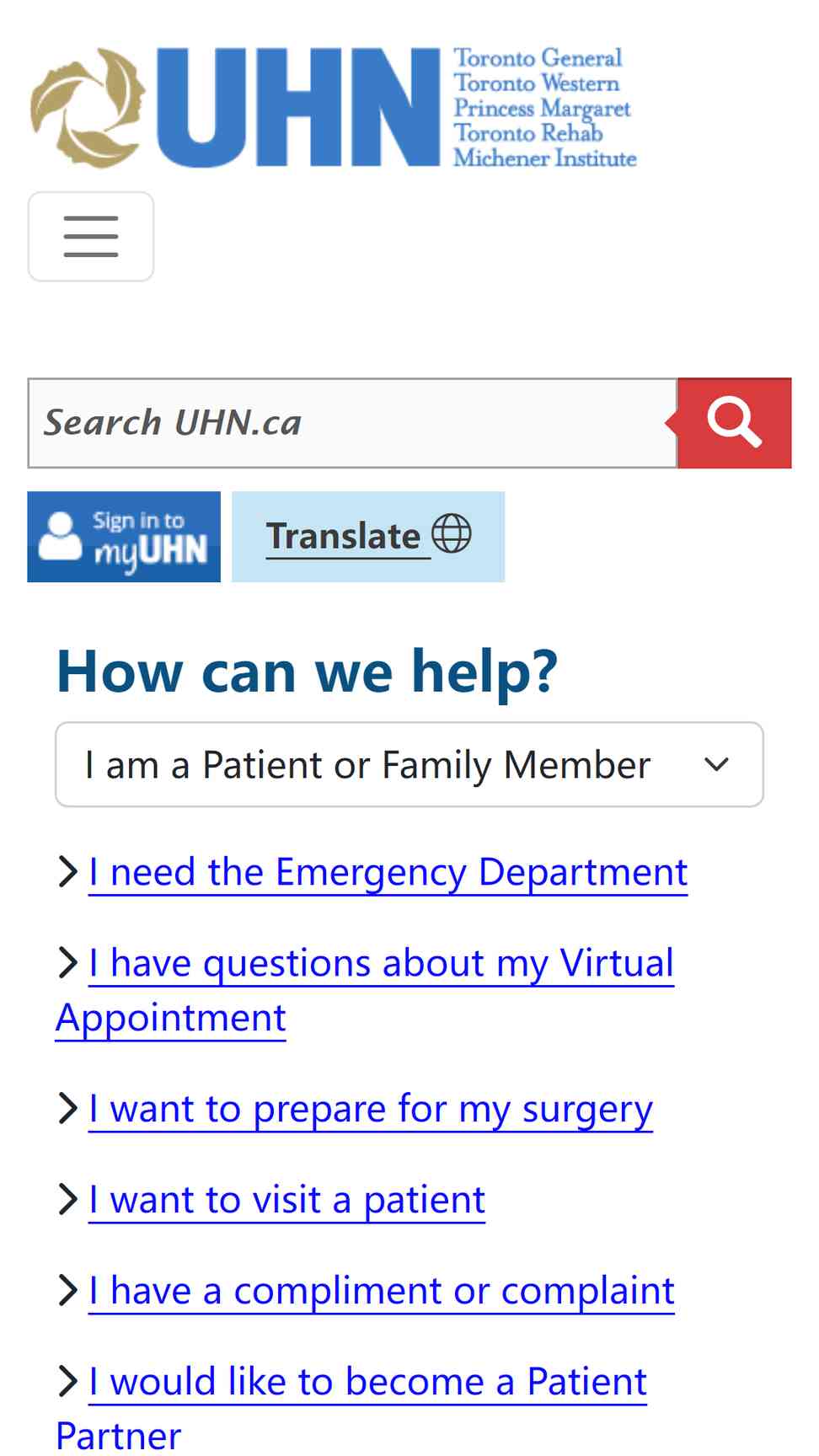The image size is (819, 1456).
Task: Click the Sign in to myUHN user icon
Action: point(60,537)
